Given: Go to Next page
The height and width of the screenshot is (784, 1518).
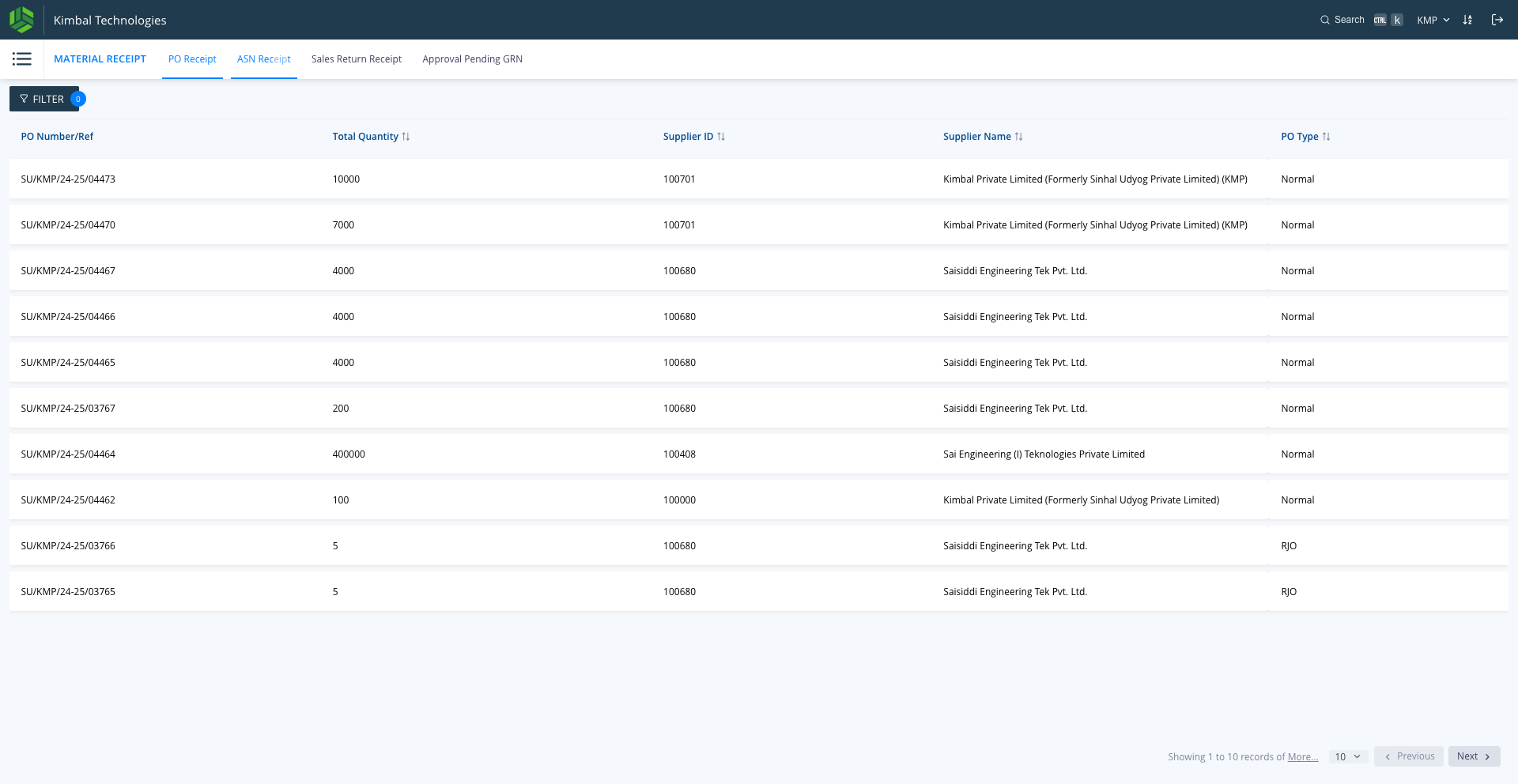Looking at the screenshot, I should (x=1474, y=756).
